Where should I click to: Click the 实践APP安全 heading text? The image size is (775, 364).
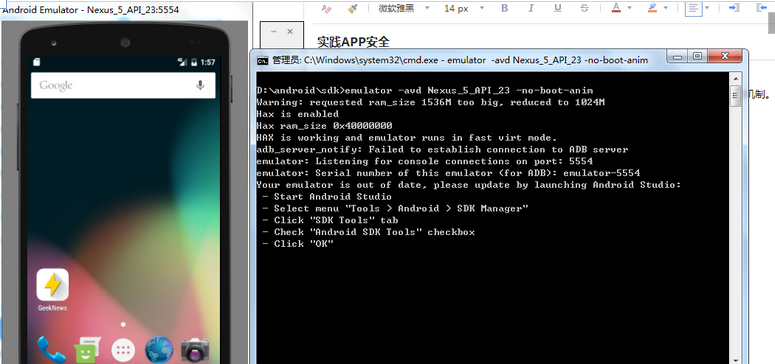[353, 42]
